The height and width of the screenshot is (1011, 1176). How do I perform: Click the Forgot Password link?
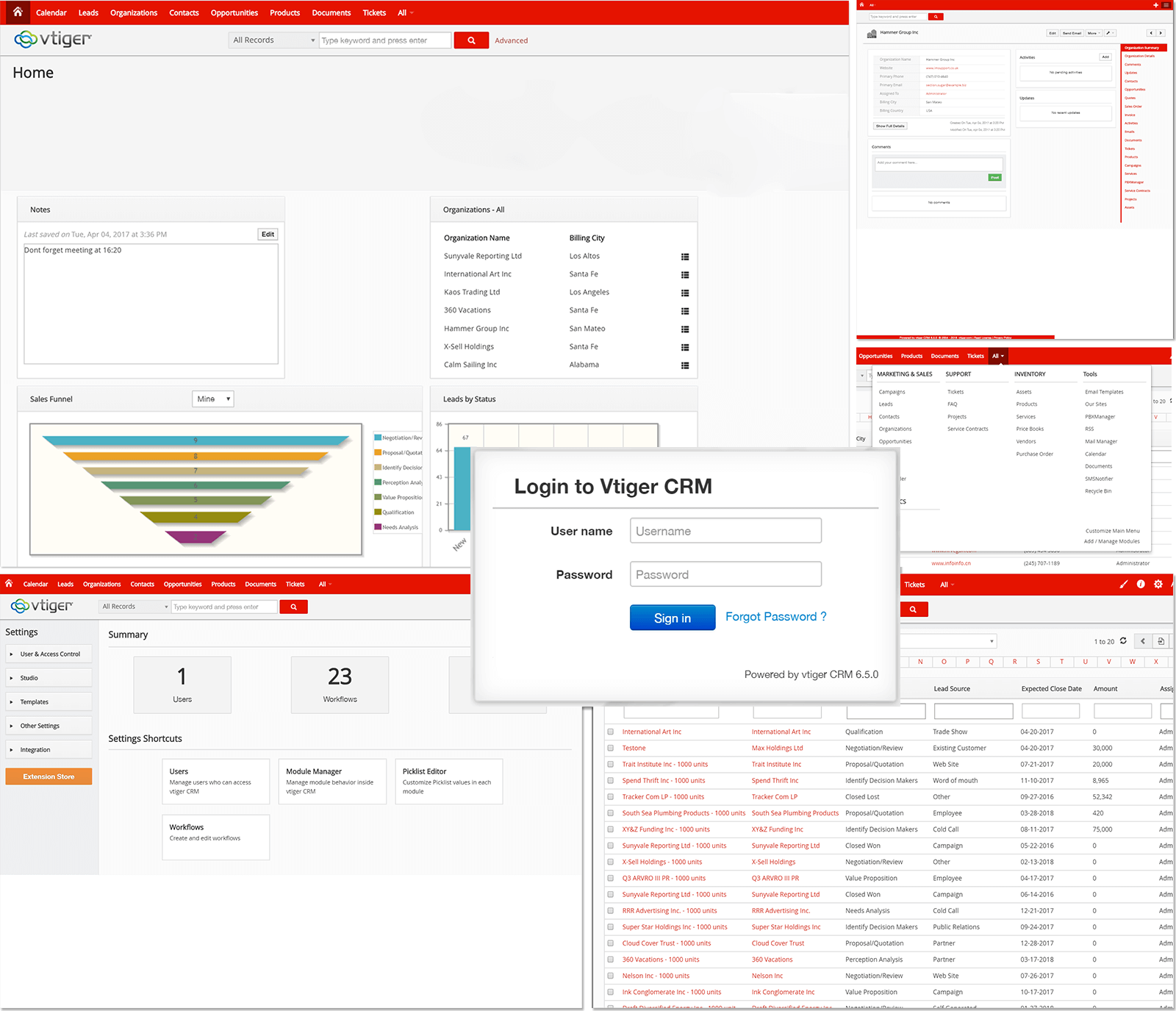tap(776, 616)
